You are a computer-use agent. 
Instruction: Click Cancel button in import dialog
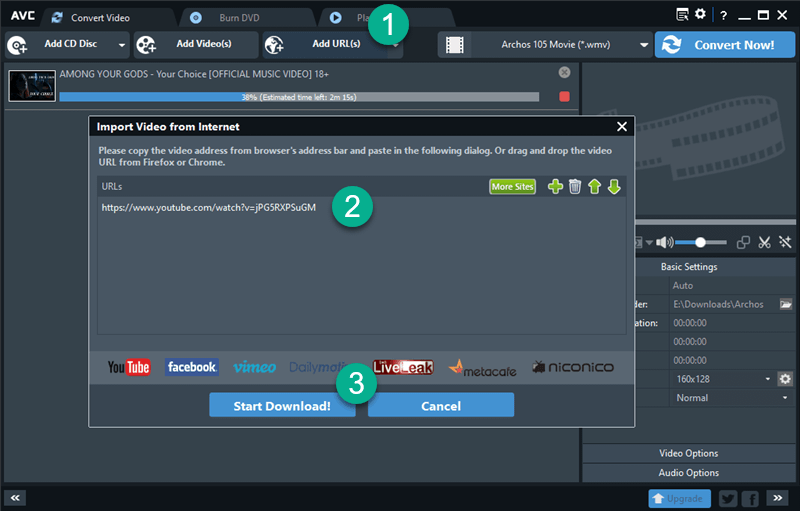(x=441, y=405)
